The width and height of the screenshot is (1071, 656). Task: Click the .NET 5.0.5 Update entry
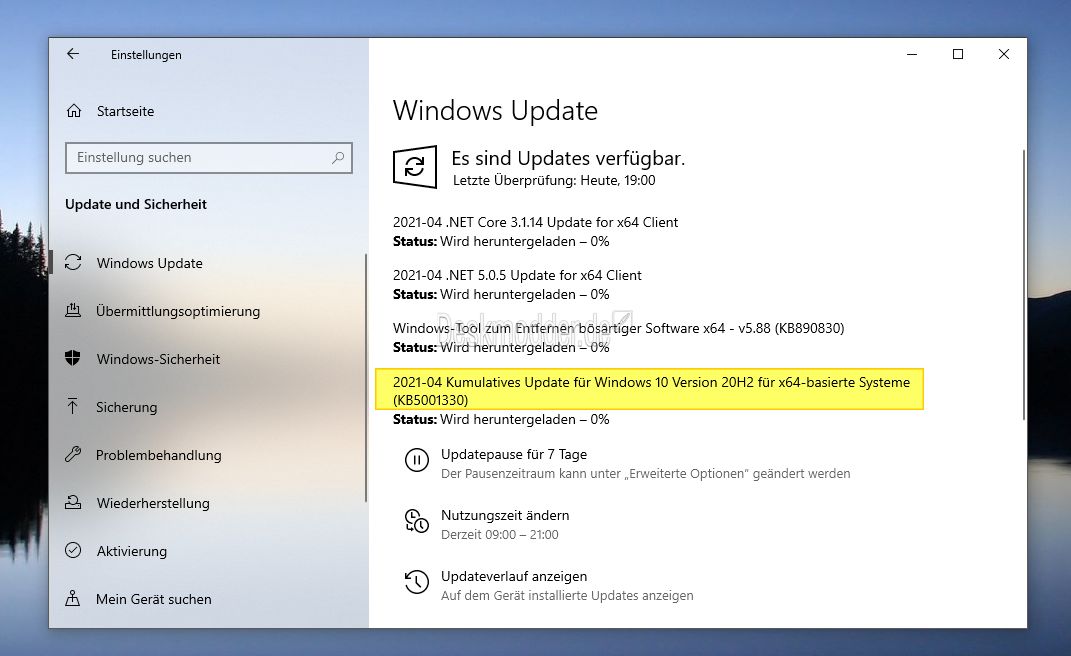coord(517,275)
